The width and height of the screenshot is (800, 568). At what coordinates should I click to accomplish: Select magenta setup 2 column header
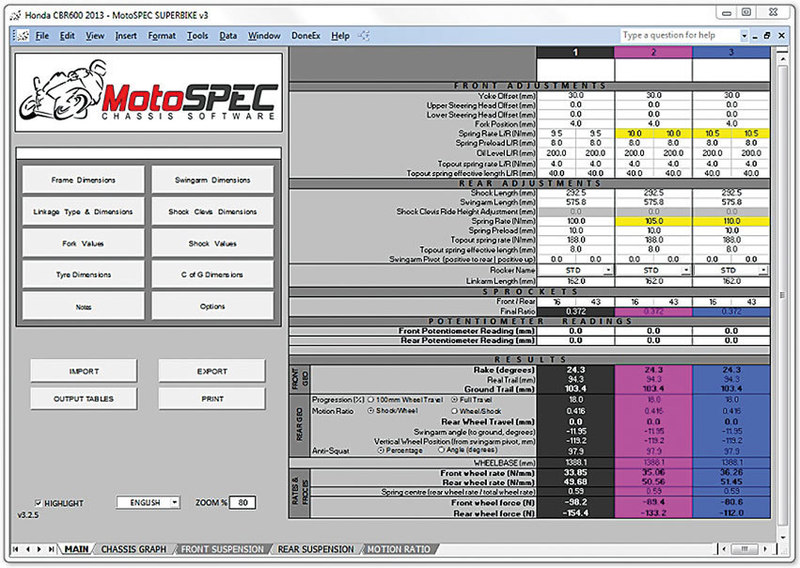(x=654, y=52)
